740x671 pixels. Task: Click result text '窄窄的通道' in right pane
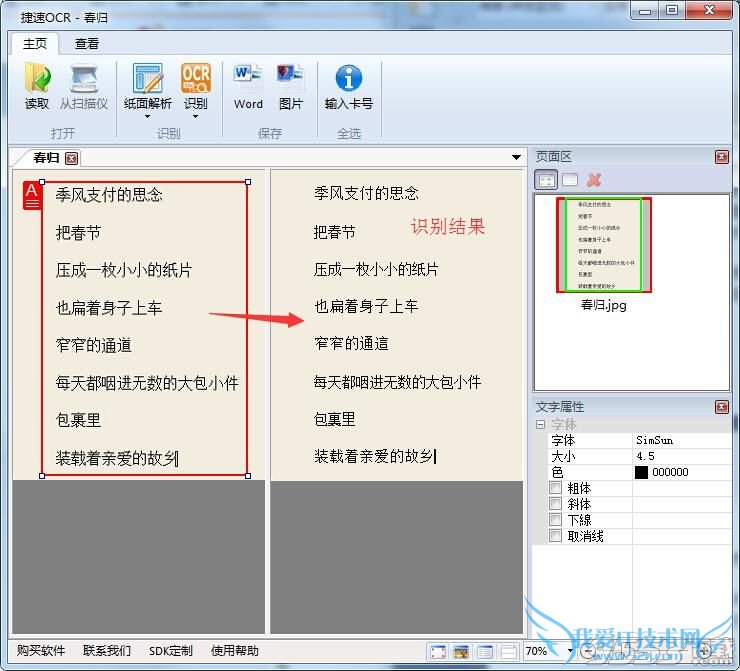351,344
